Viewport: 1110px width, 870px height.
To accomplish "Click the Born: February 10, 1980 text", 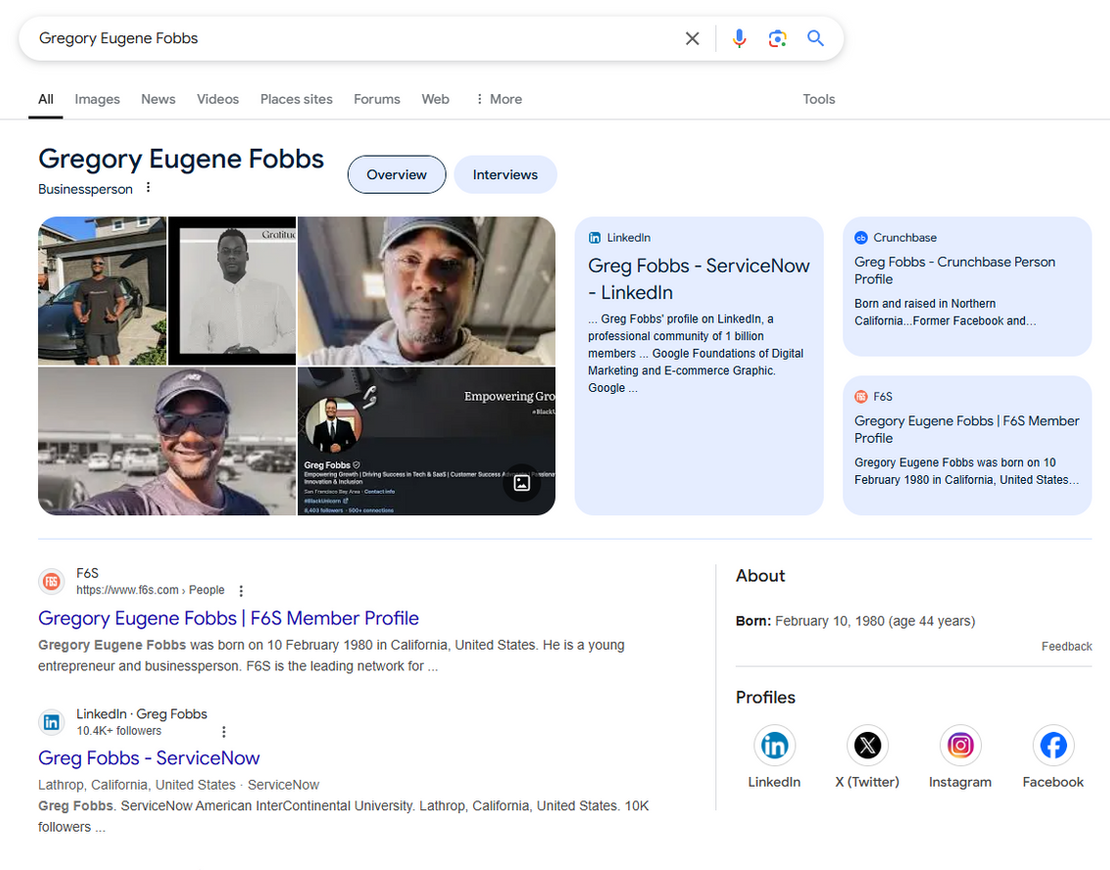I will pyautogui.click(x=855, y=621).
